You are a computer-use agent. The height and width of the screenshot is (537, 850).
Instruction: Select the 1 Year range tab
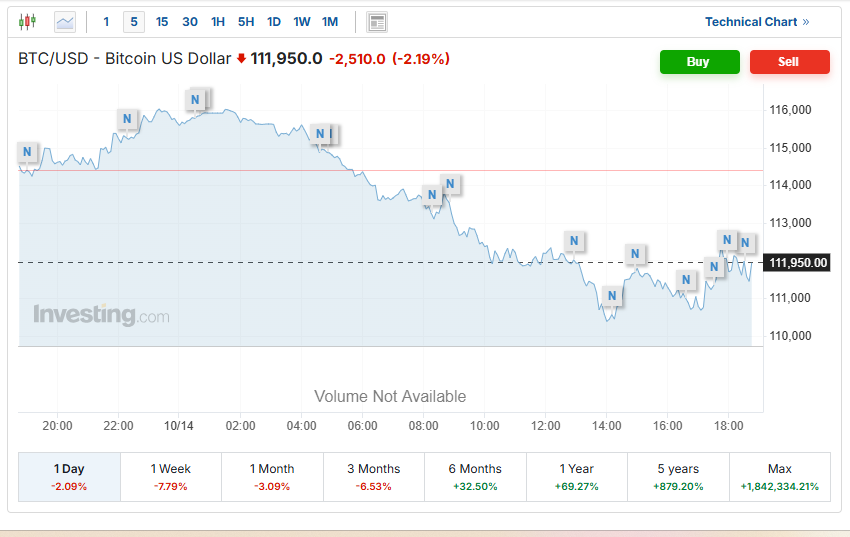576,476
